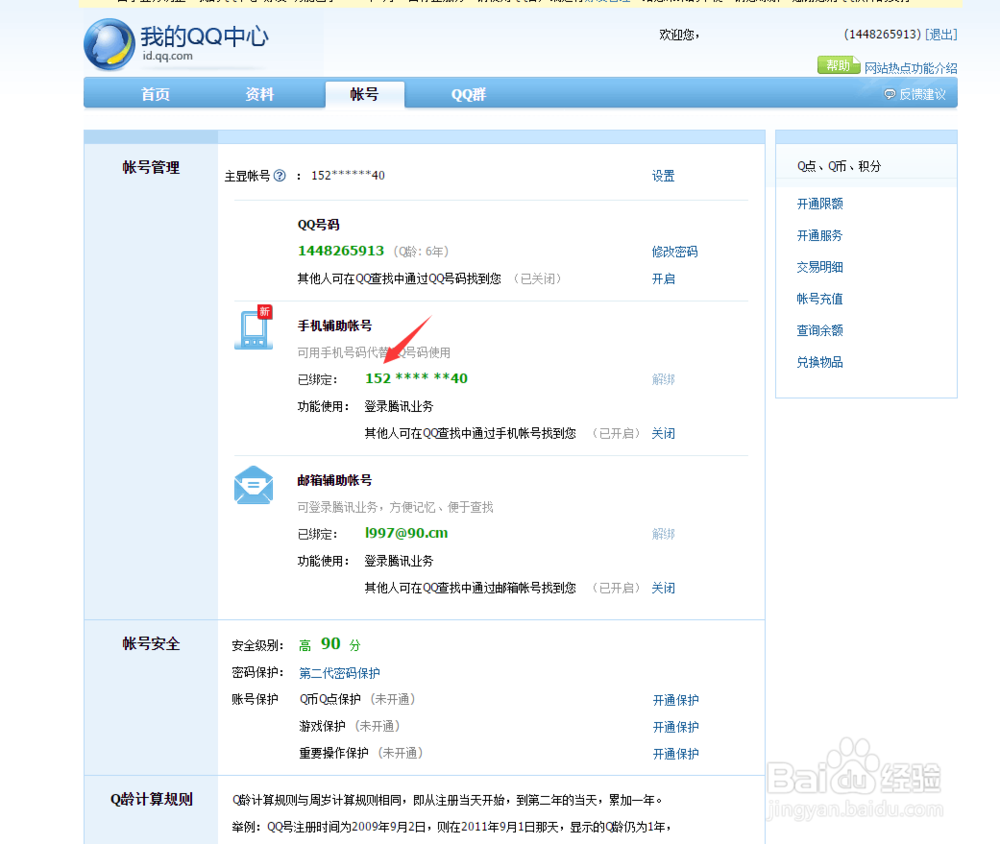Switch to the QQ群 tab
Viewport: 1000px width, 844px height.
click(x=469, y=94)
